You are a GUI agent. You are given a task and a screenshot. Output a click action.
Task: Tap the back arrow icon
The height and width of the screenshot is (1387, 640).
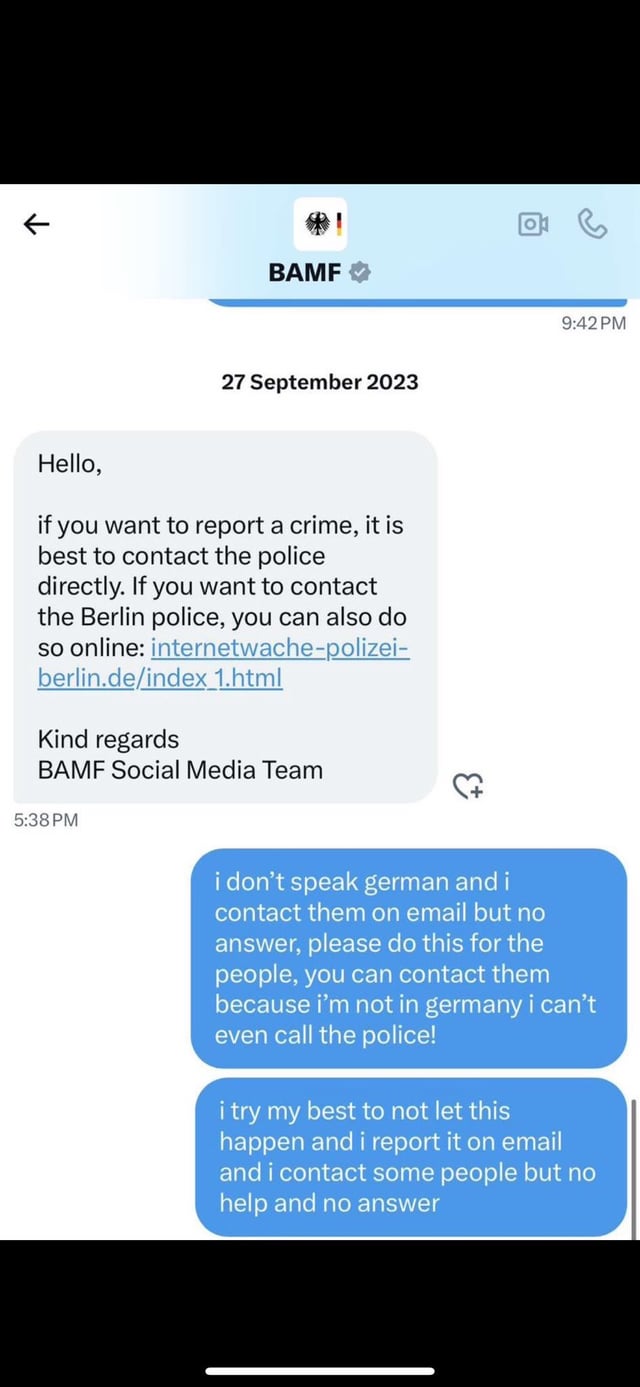click(x=36, y=224)
